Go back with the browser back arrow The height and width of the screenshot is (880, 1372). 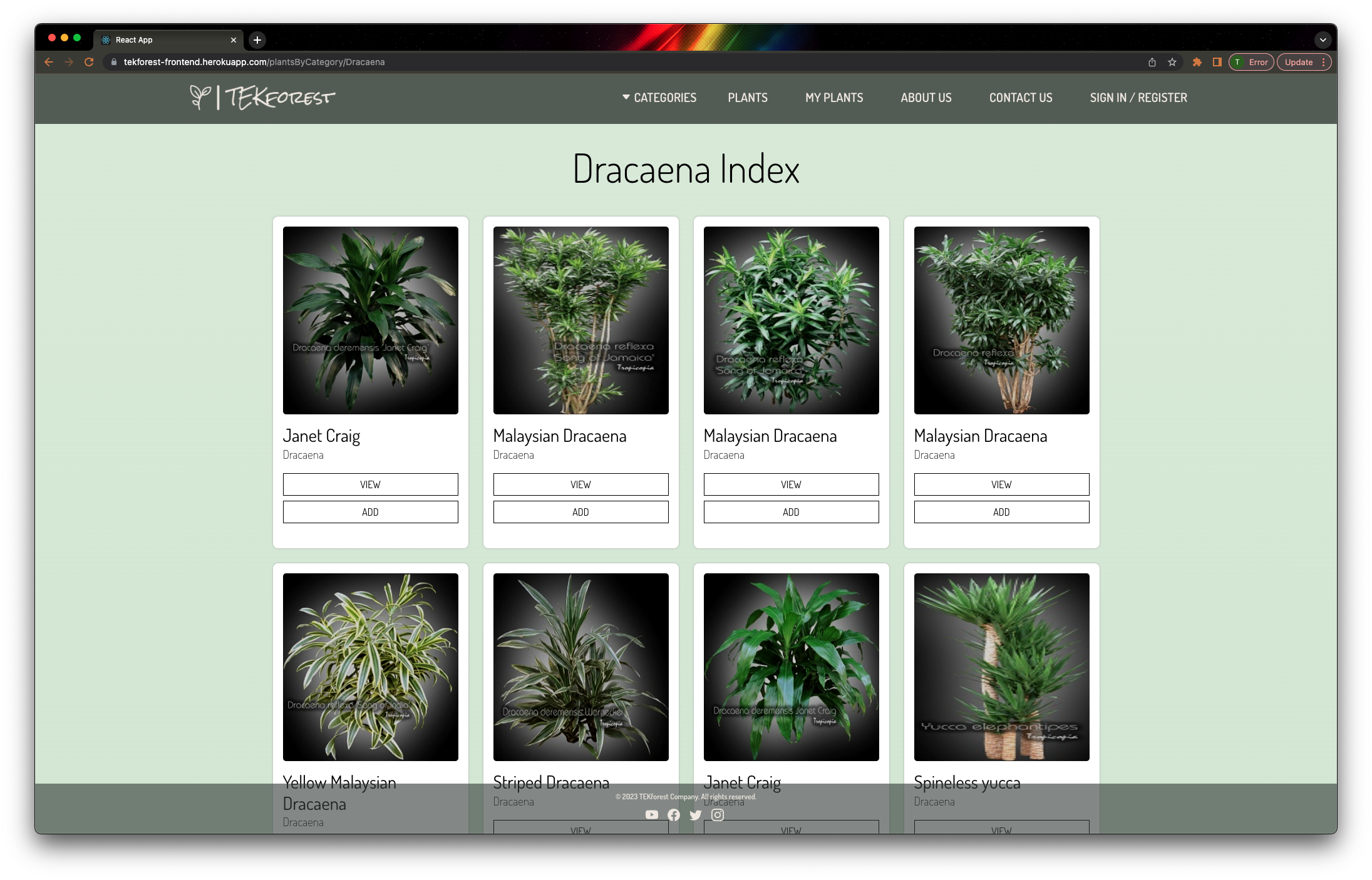tap(49, 62)
